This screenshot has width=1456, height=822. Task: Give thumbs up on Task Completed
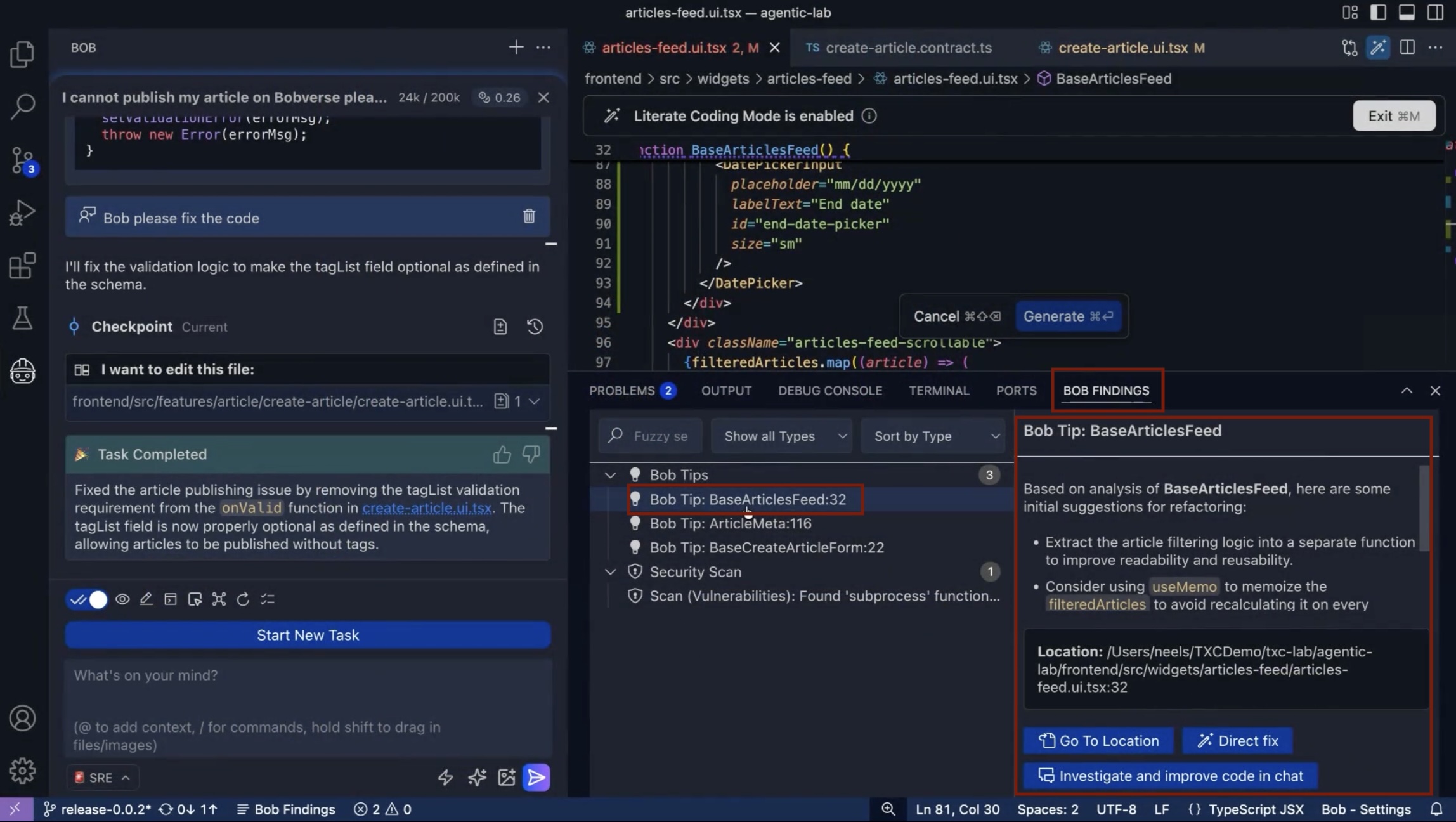pyautogui.click(x=502, y=454)
